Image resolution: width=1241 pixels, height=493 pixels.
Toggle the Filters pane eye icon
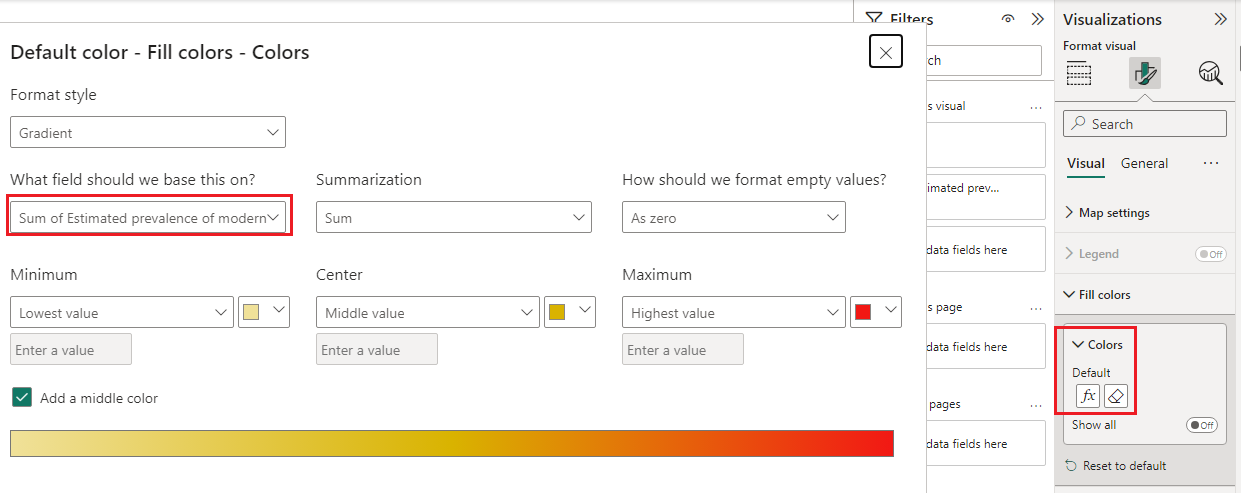coord(1008,19)
